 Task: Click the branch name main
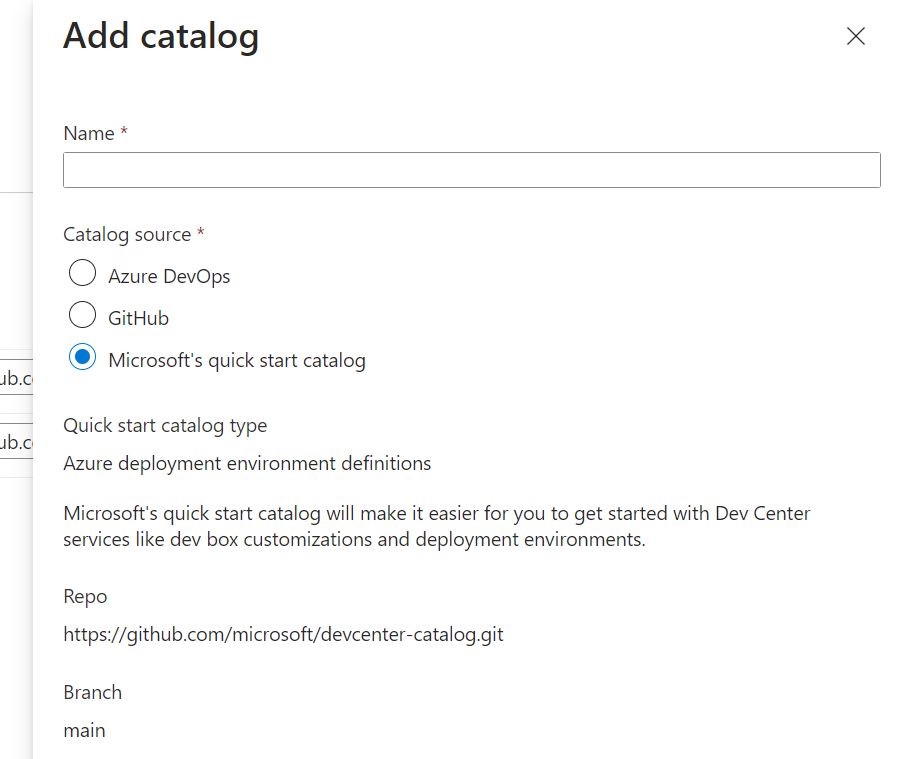84,730
